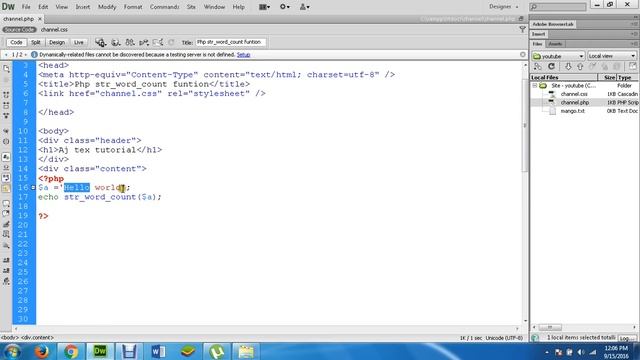This screenshot has width=640, height=360.
Task: Click filter related files funnel icon
Action: pos(522,29)
